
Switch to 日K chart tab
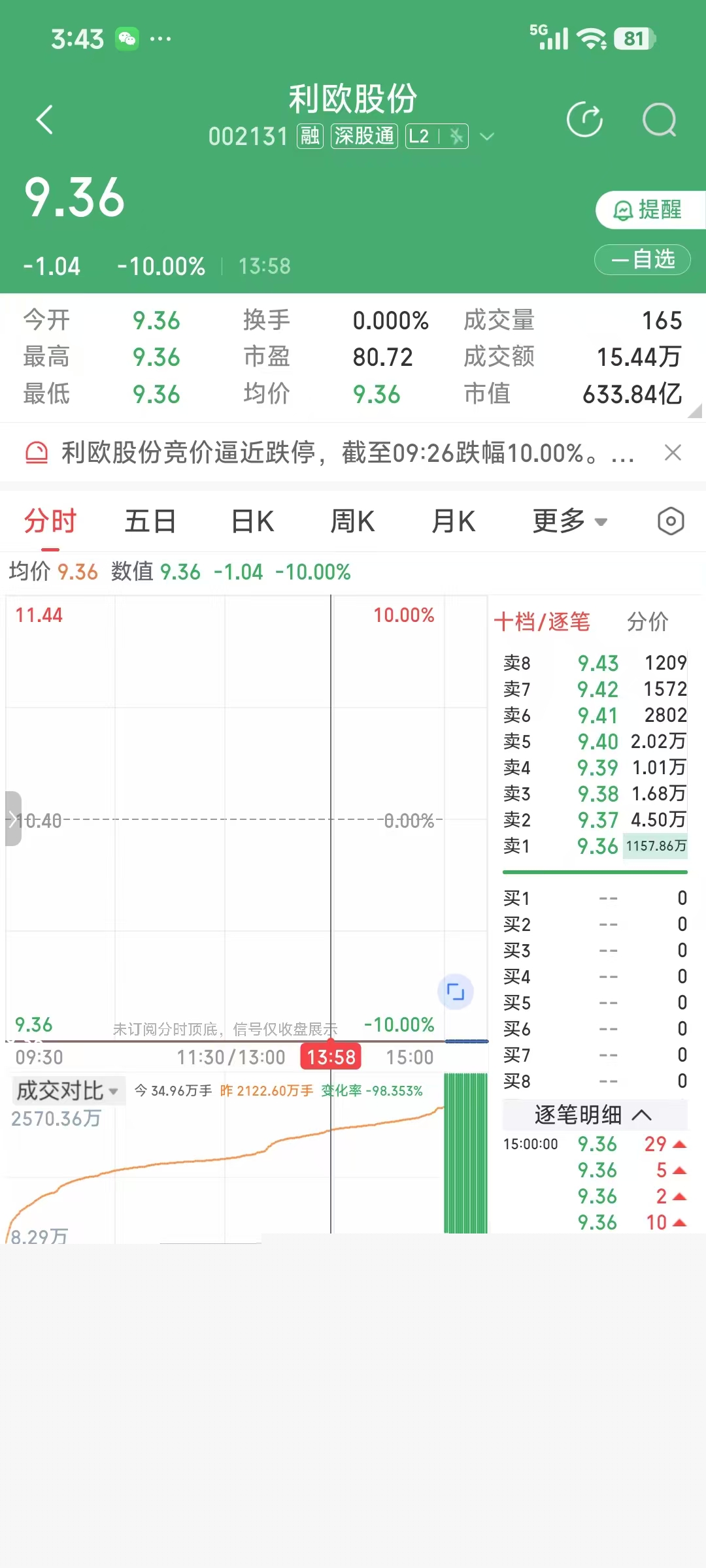point(252,521)
